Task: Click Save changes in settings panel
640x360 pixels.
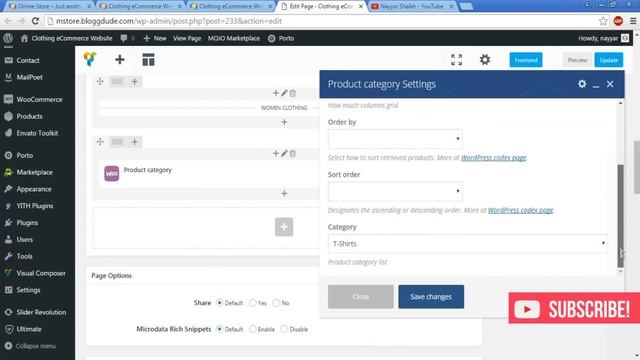Action: pyautogui.click(x=431, y=297)
